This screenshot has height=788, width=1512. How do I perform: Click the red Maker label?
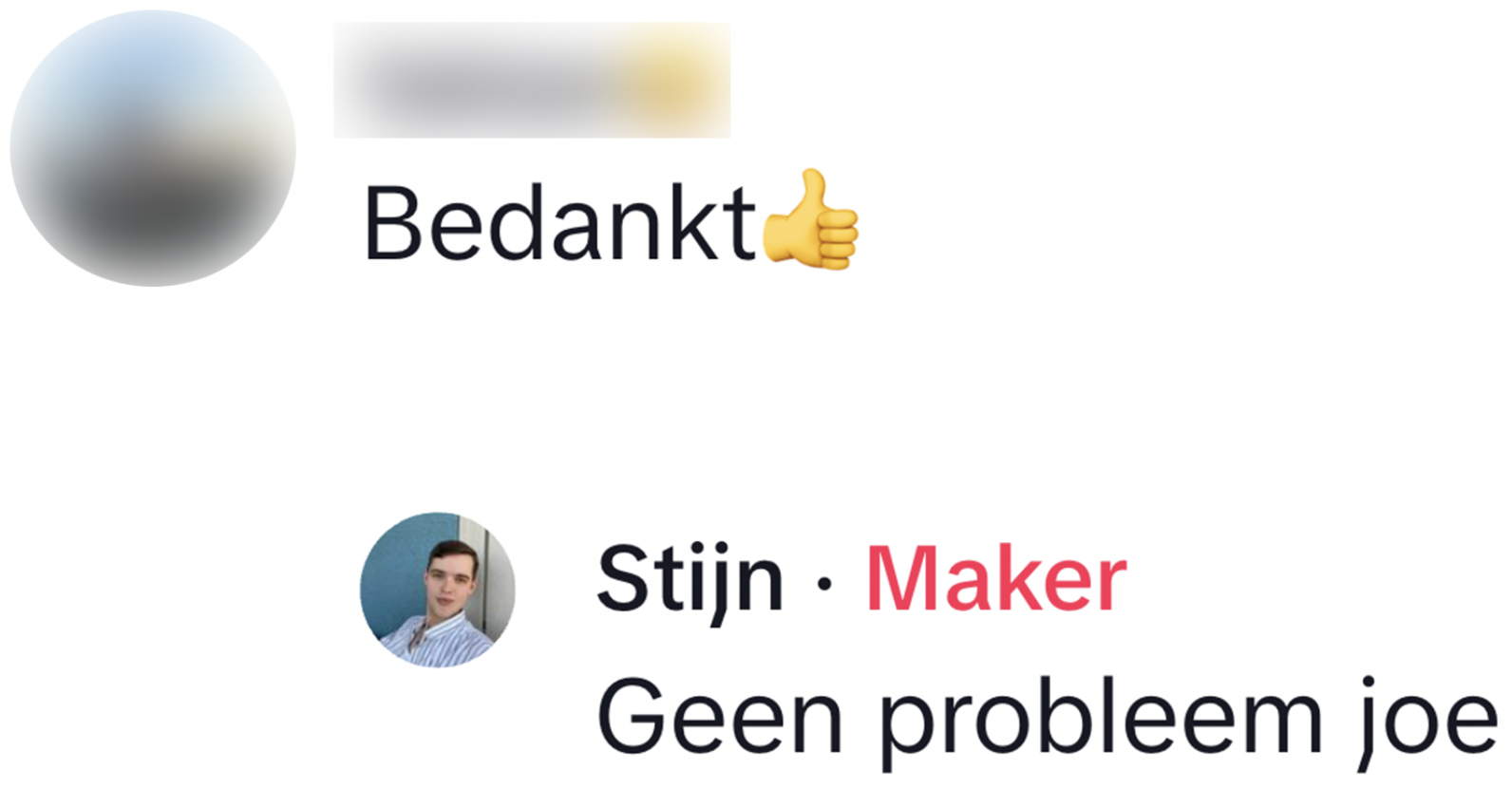pos(996,579)
